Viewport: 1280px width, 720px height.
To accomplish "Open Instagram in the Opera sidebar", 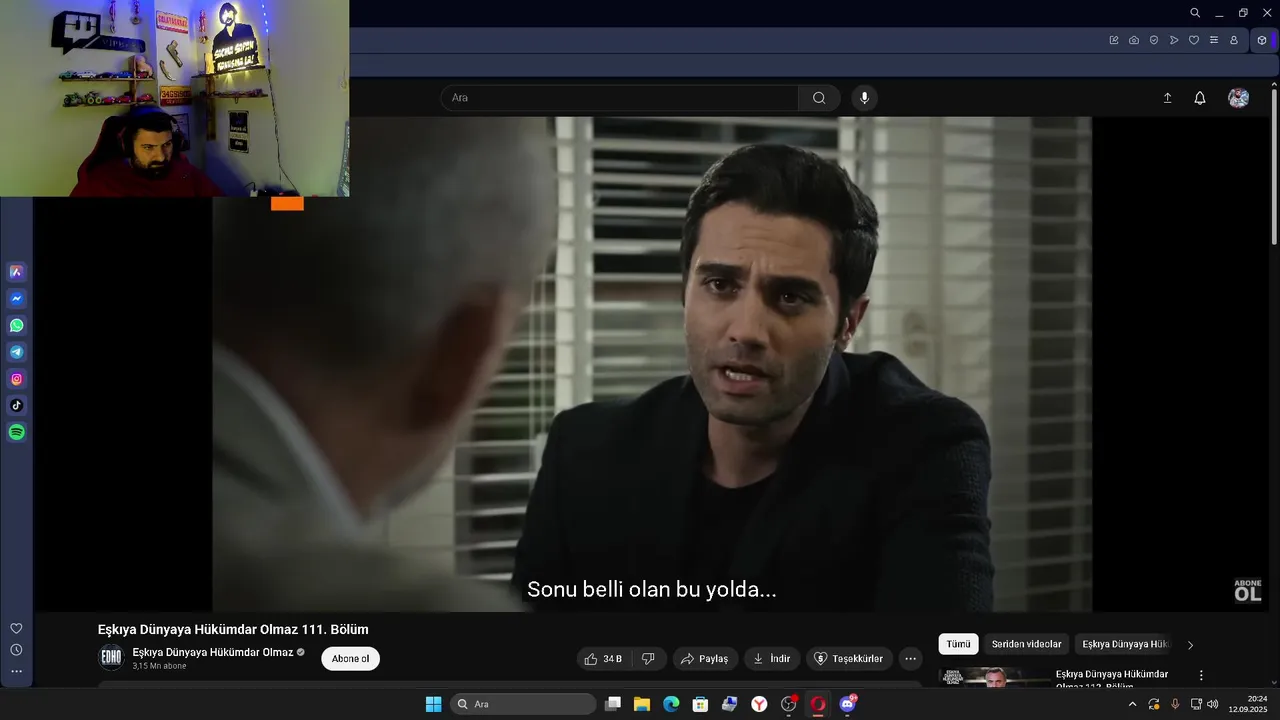I will click(x=16, y=379).
